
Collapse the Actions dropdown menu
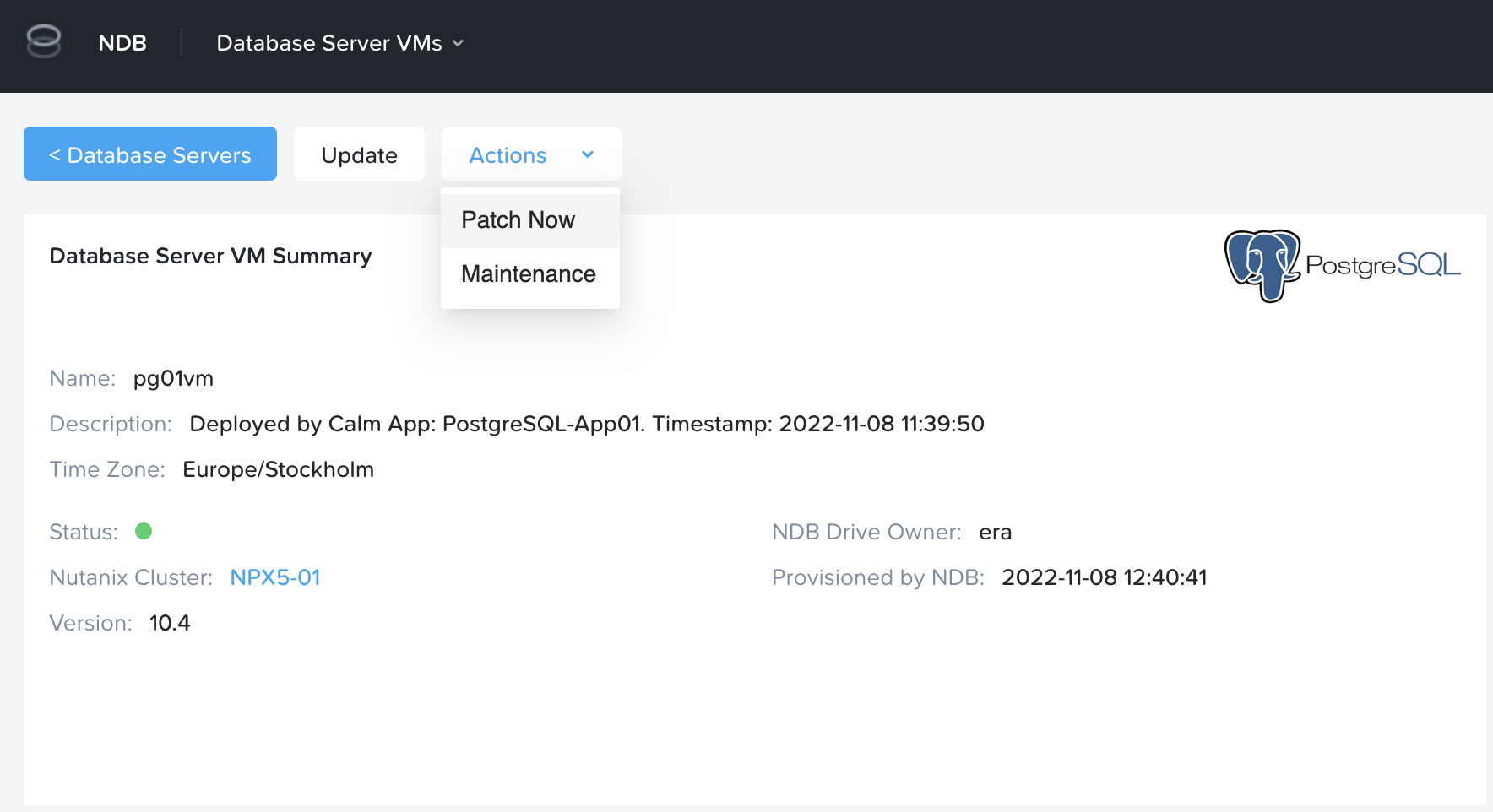(531, 154)
